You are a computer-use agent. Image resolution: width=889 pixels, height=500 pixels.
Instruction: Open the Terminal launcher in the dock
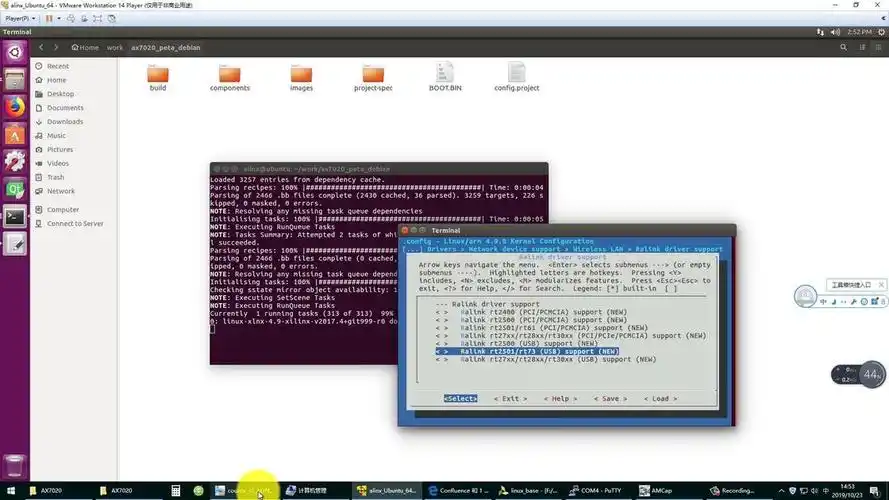coord(15,217)
